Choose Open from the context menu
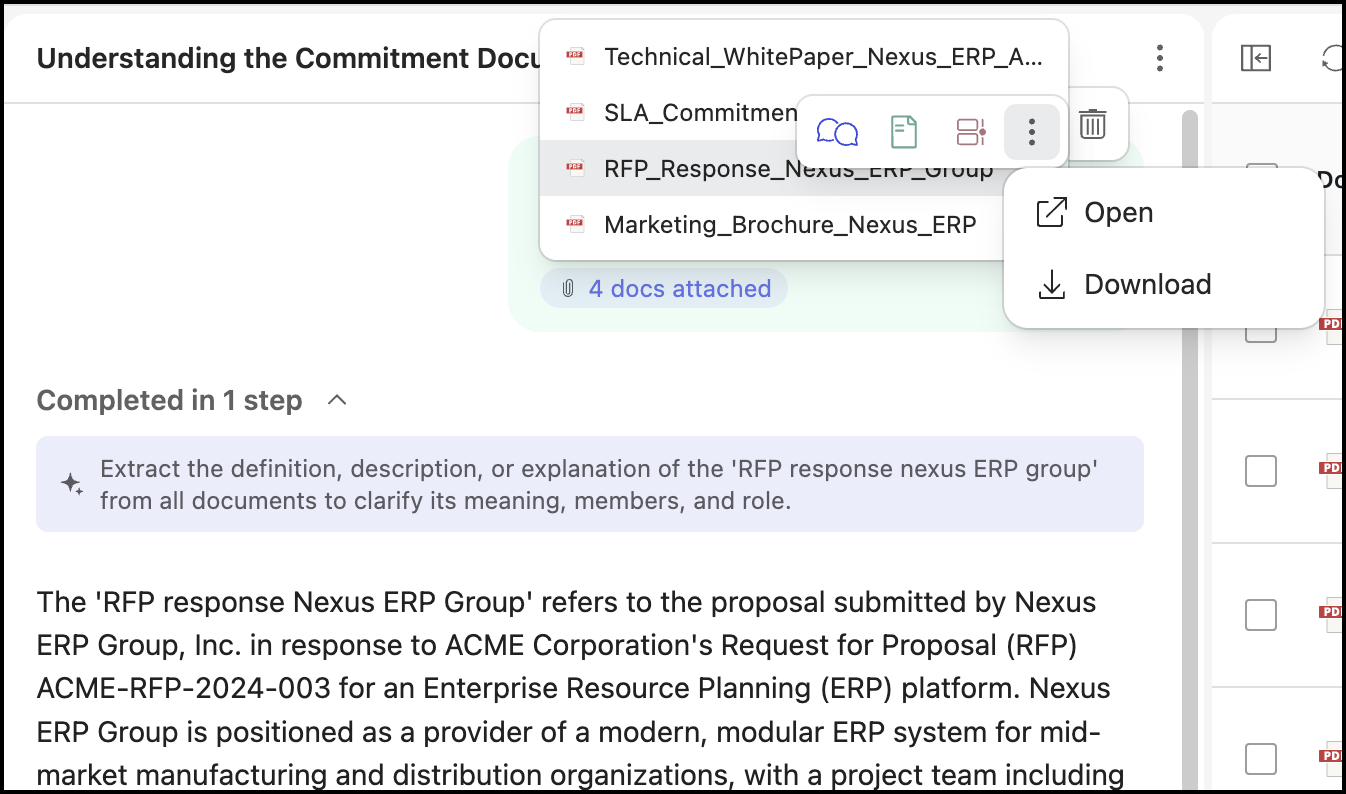Screen dimensions: 1346x794 [x=1163, y=213]
